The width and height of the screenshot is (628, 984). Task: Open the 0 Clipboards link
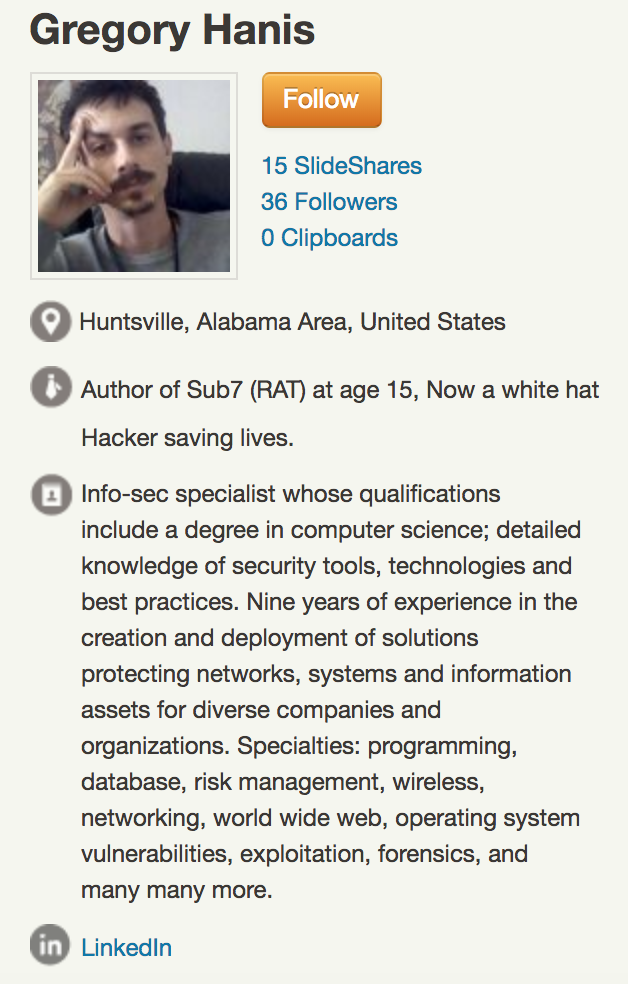(329, 238)
